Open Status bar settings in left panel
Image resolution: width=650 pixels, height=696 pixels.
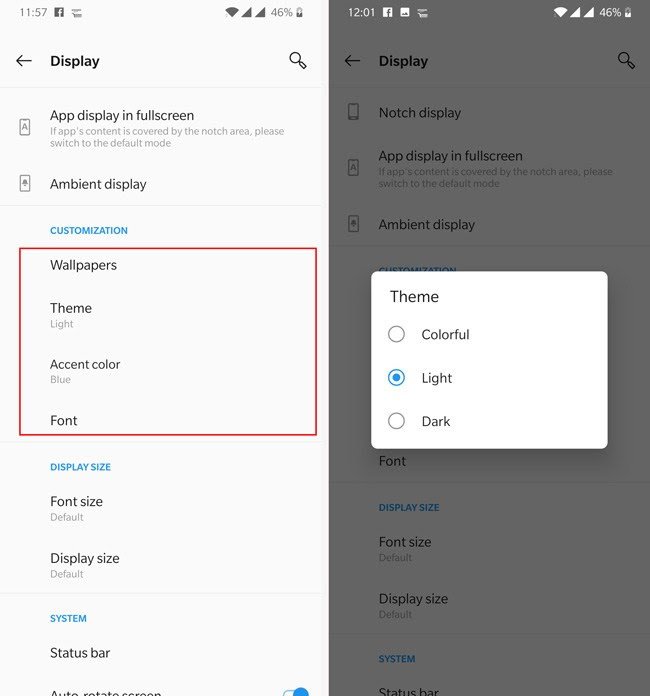click(162, 653)
